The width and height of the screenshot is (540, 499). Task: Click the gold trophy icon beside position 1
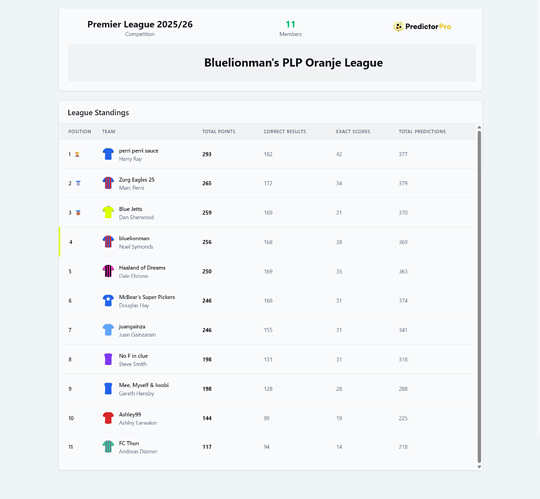click(77, 154)
